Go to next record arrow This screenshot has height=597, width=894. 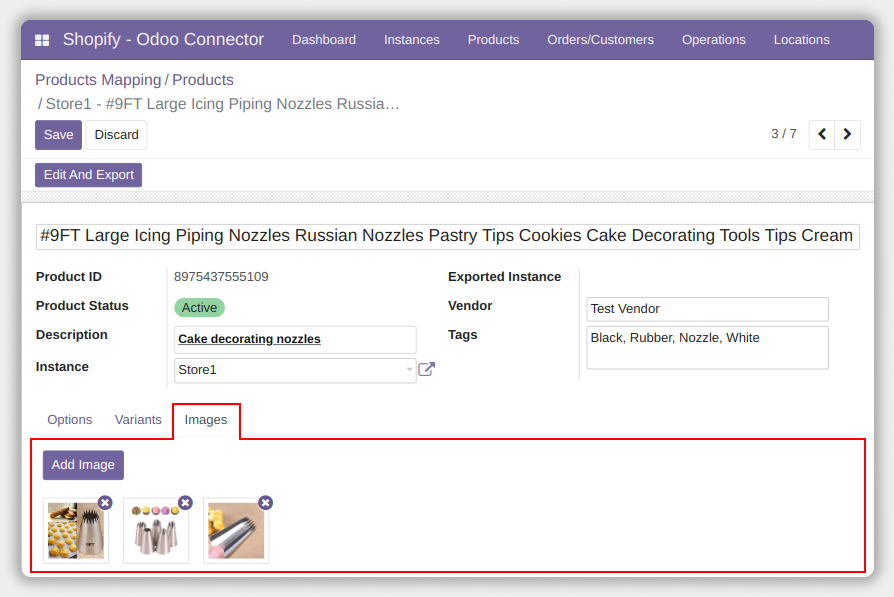click(x=847, y=135)
